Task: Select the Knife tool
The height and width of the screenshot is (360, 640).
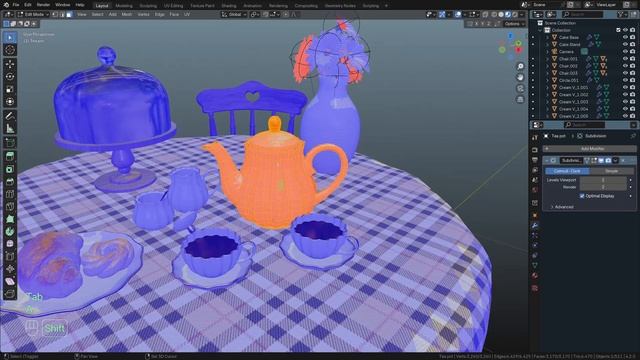Action: pyautogui.click(x=10, y=207)
